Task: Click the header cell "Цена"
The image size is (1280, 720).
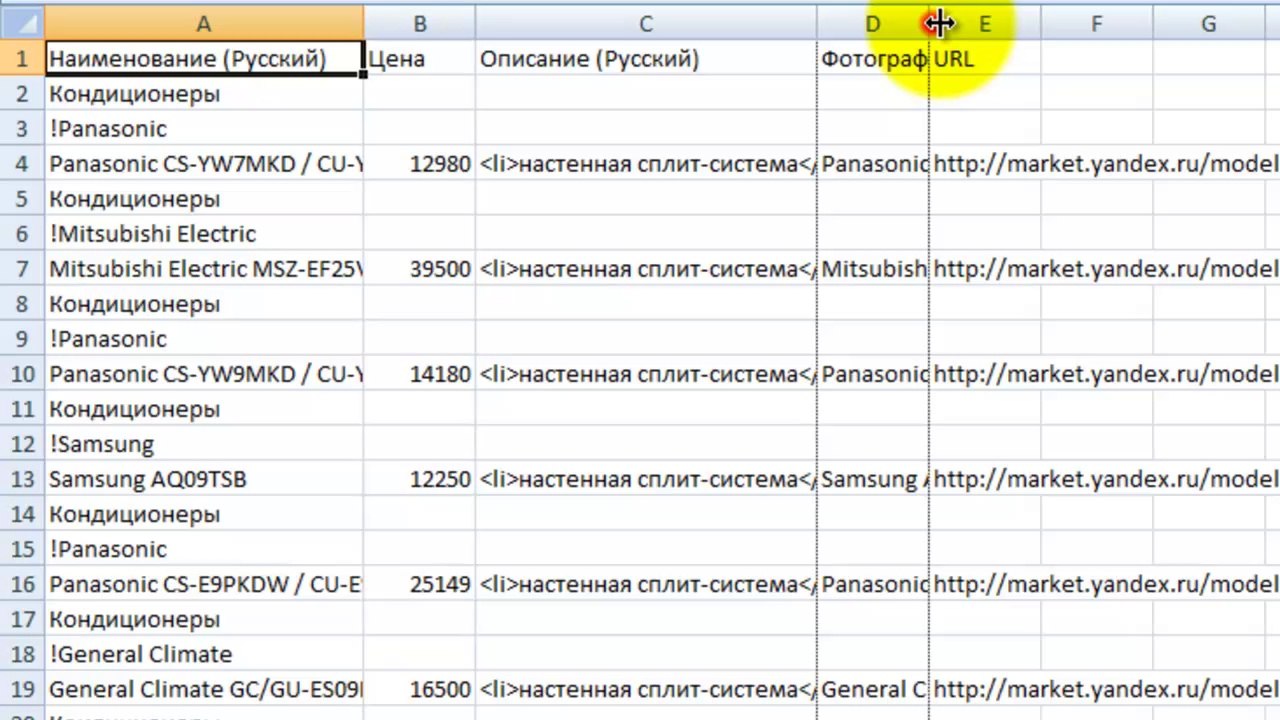Action: click(x=420, y=59)
